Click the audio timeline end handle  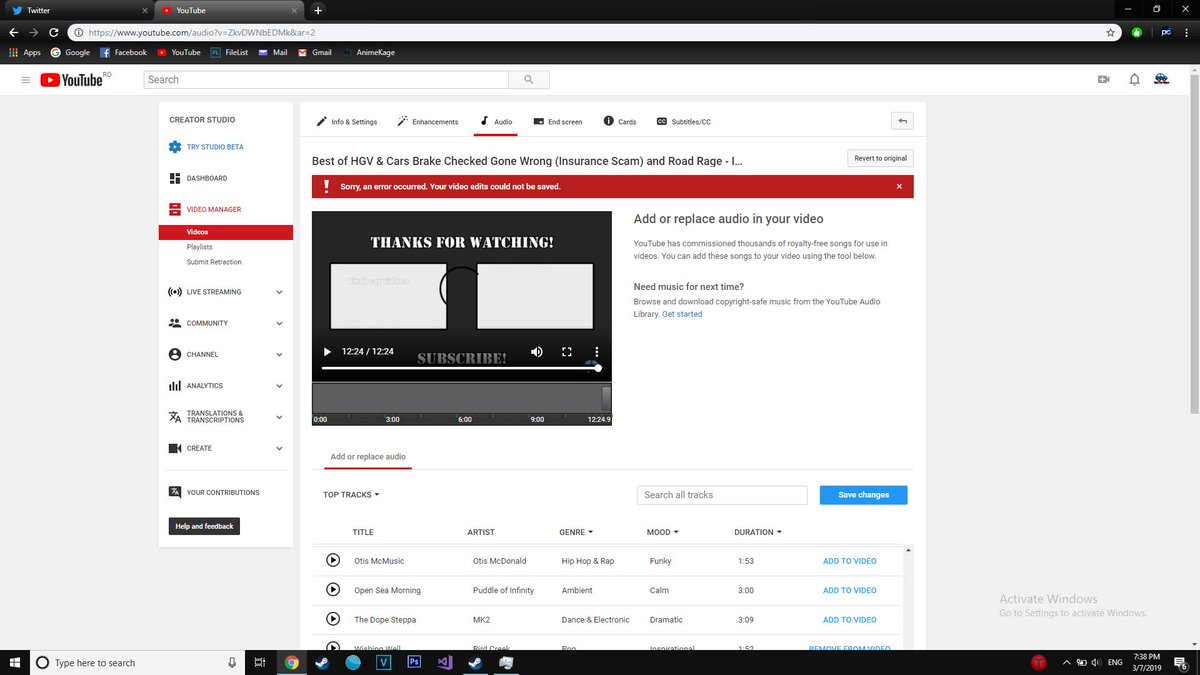pos(607,398)
